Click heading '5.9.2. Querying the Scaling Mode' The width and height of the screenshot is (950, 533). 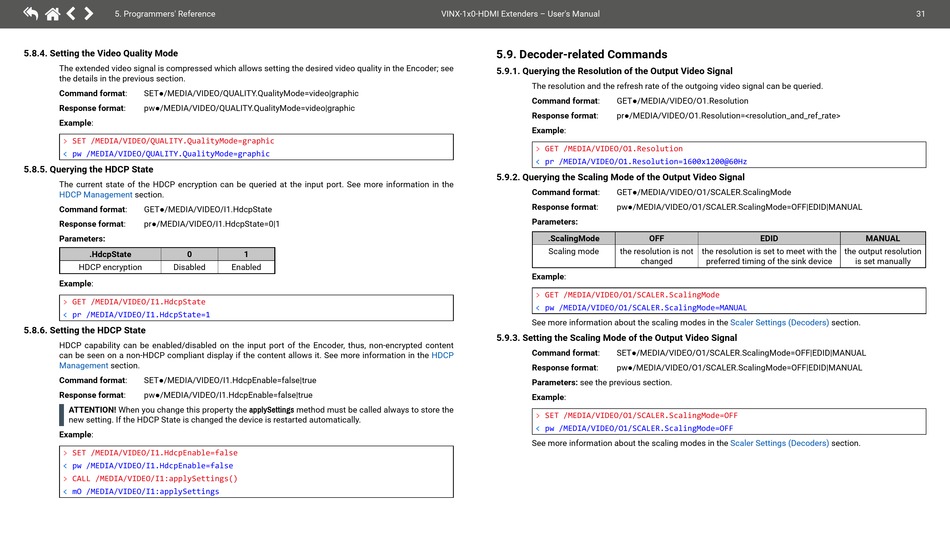click(620, 177)
